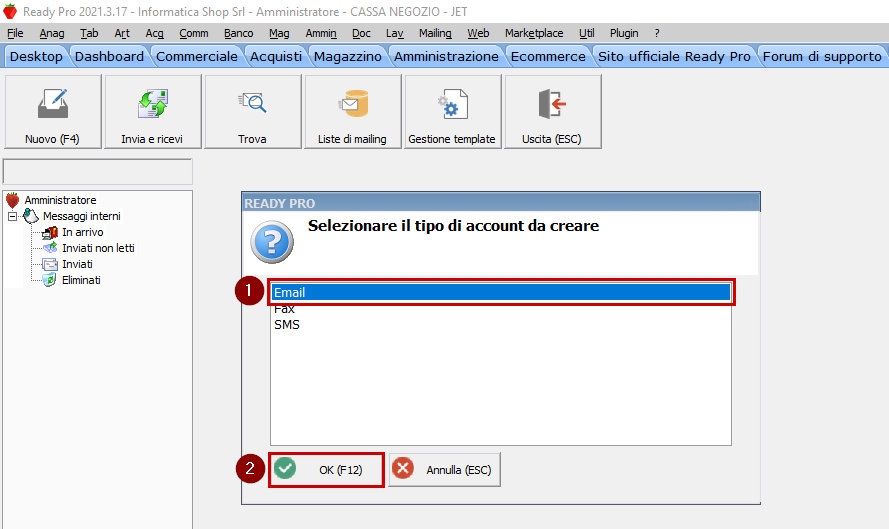Select Email account type in list
889x529 pixels.
(501, 293)
